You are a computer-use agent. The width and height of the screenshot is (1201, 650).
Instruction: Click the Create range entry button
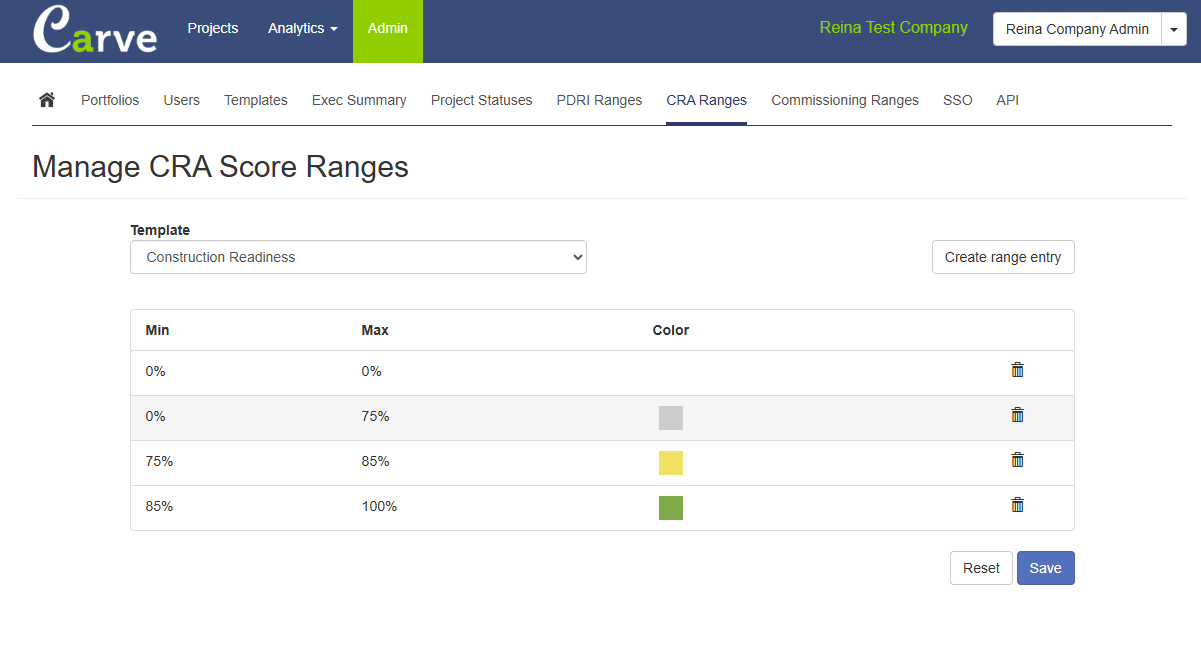click(x=1002, y=257)
